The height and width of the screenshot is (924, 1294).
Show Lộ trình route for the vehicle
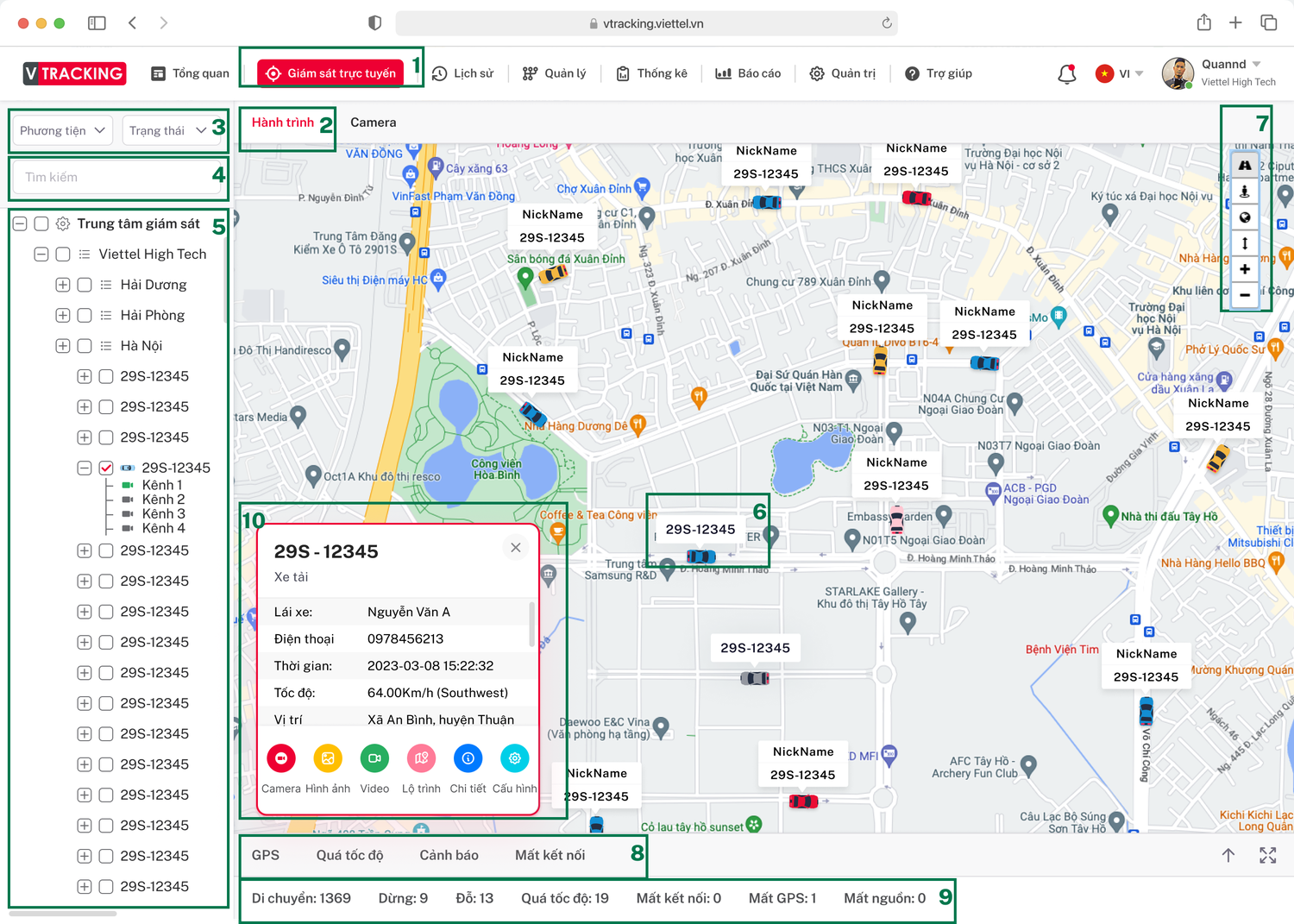[x=421, y=758]
